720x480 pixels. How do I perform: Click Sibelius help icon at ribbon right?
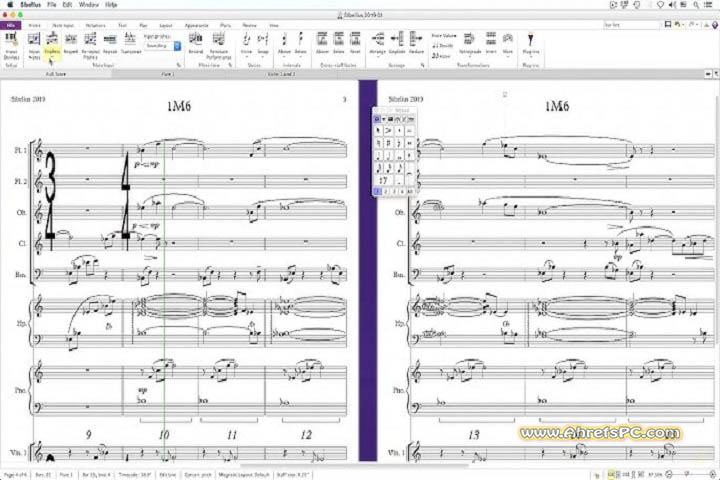tap(715, 25)
